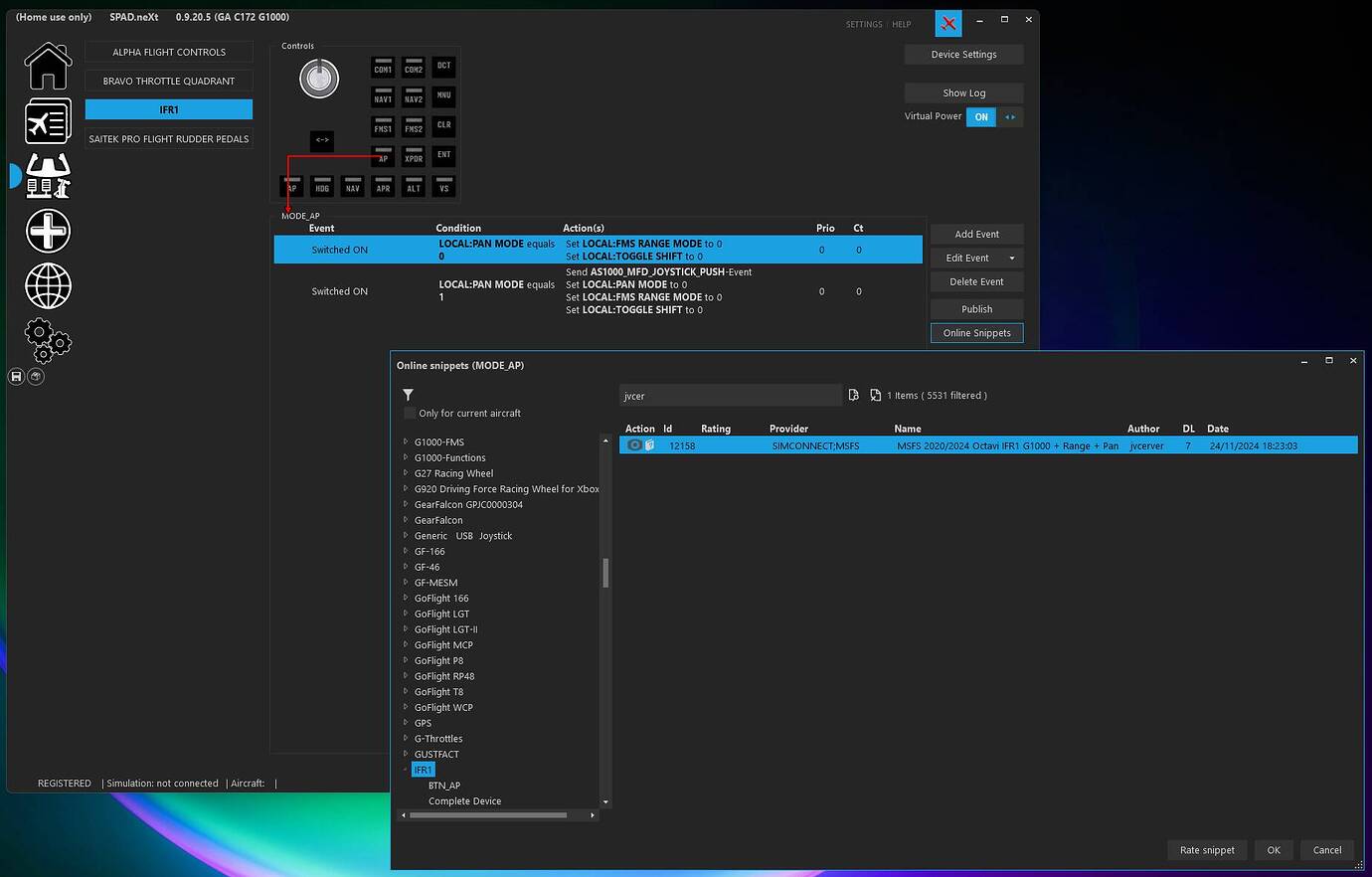Open the aircraft profiles sidebar panel
The height and width of the screenshot is (877, 1372).
coord(47,120)
